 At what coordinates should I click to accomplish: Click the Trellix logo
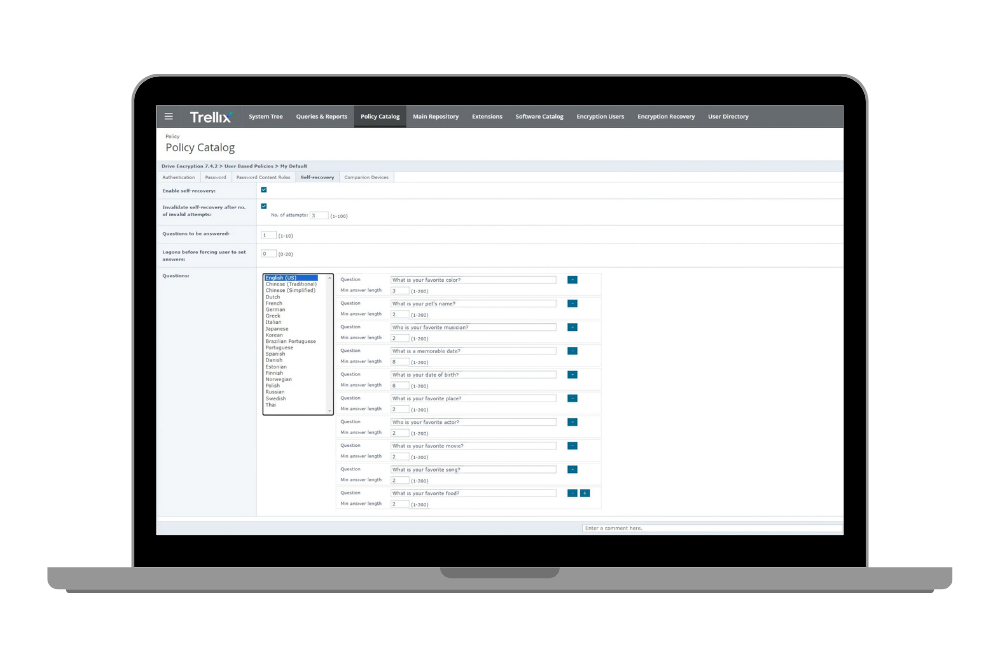point(210,117)
